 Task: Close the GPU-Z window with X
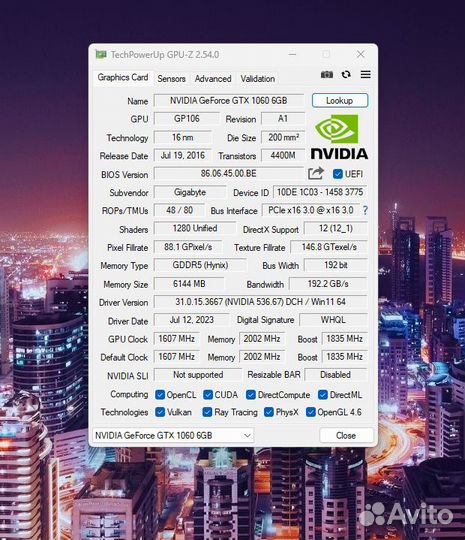361,54
